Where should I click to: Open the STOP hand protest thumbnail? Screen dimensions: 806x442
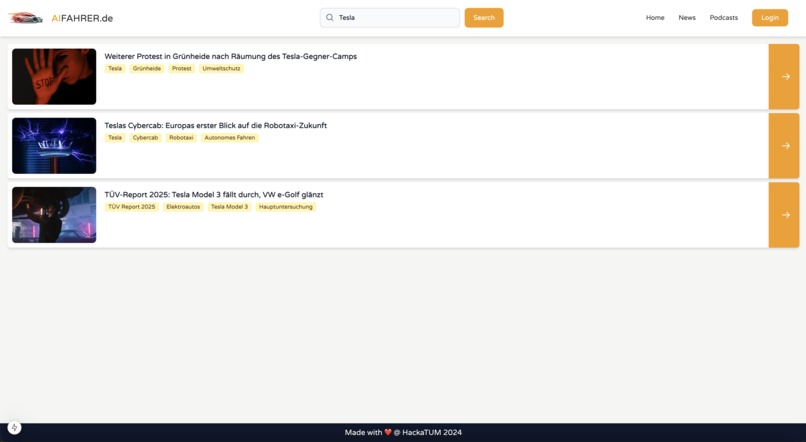(54, 77)
